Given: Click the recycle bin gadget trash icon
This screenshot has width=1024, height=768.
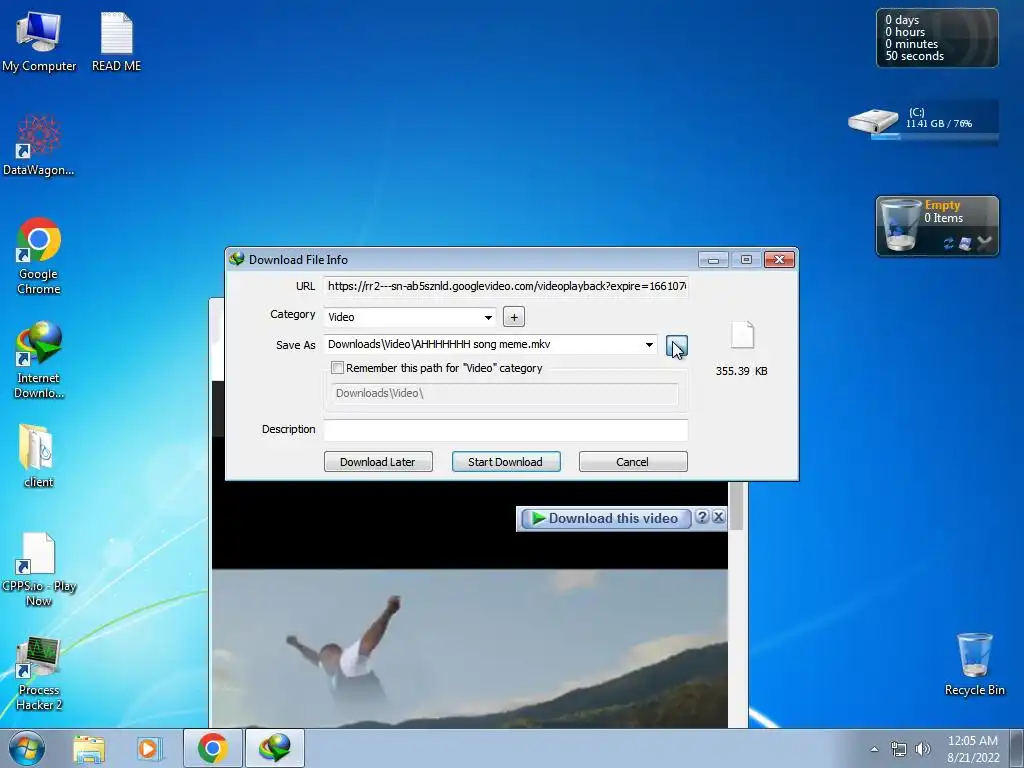Looking at the screenshot, I should (899, 225).
